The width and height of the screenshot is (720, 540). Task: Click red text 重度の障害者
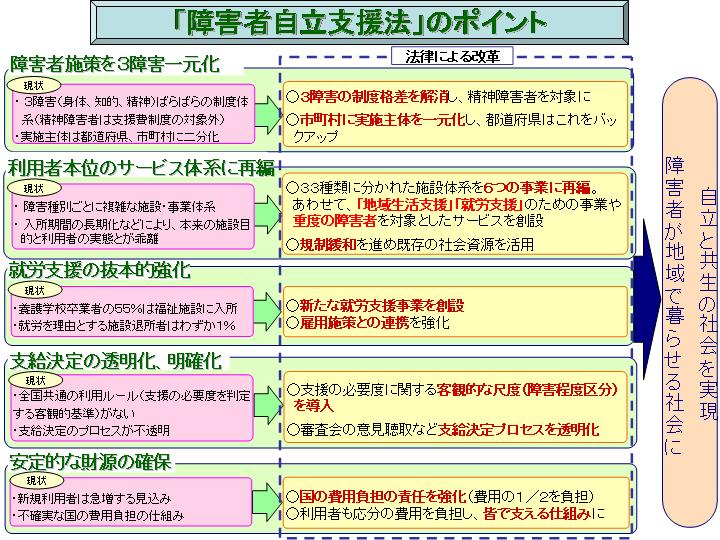pos(334,221)
